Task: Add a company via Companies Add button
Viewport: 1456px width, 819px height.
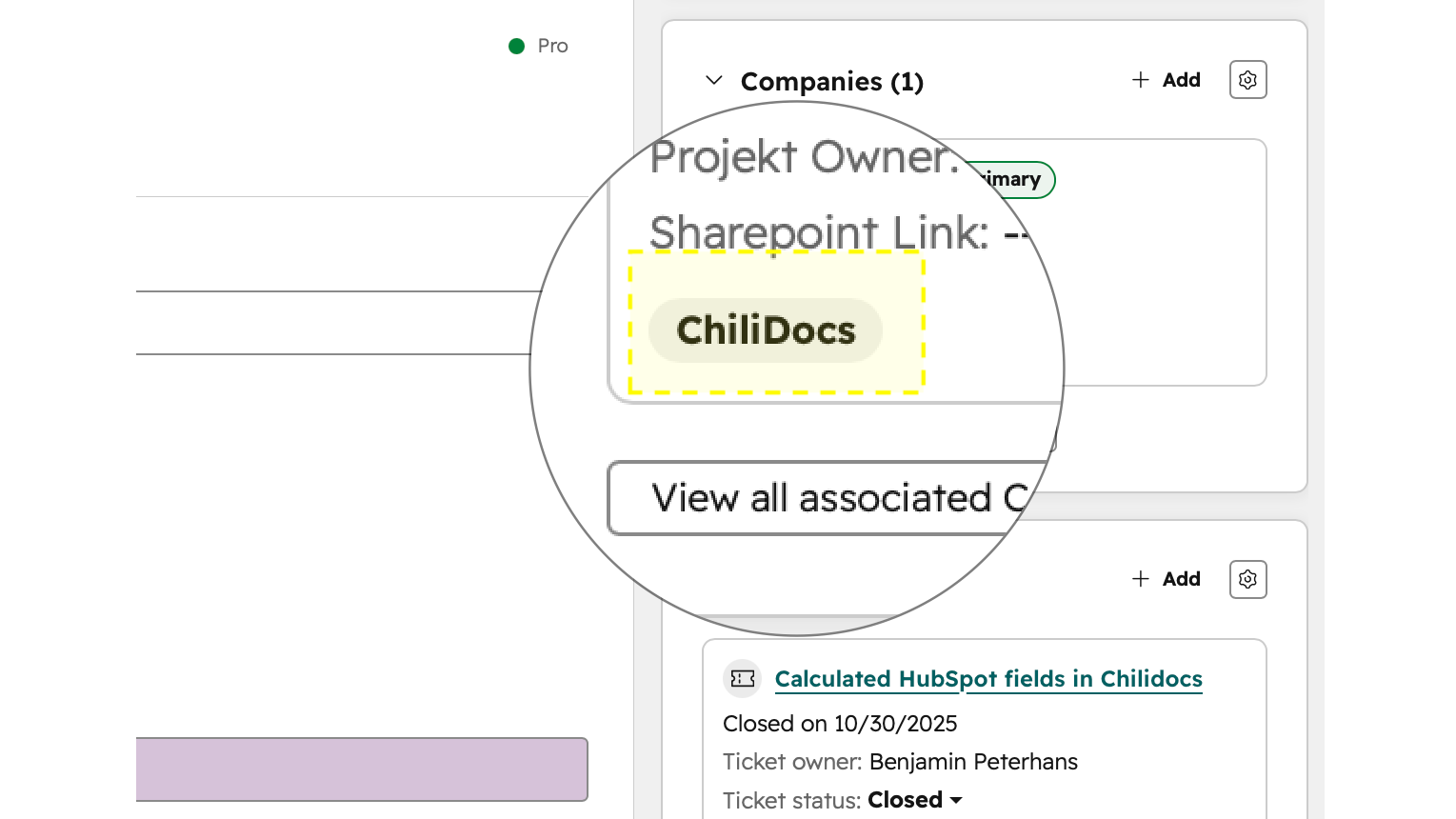Action: click(x=1167, y=80)
